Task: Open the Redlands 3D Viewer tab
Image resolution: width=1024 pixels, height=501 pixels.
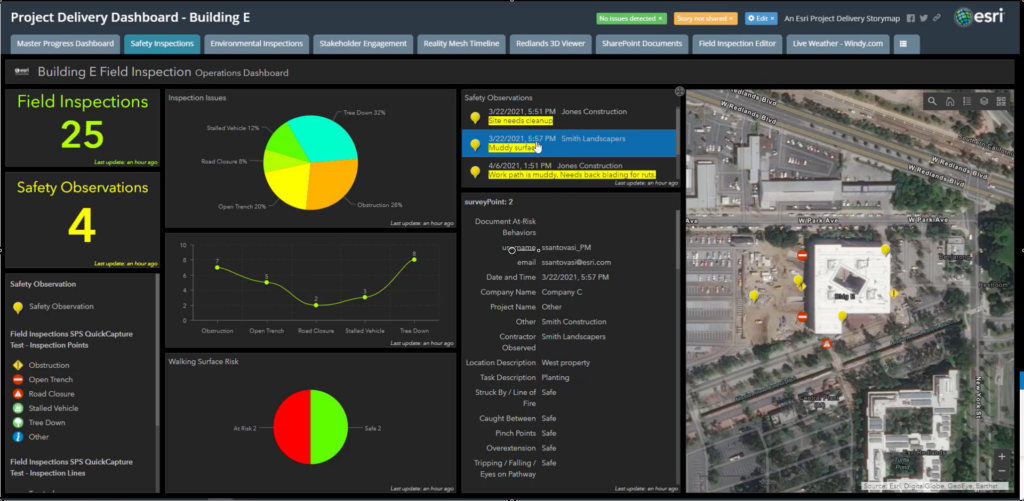Action: tap(551, 44)
